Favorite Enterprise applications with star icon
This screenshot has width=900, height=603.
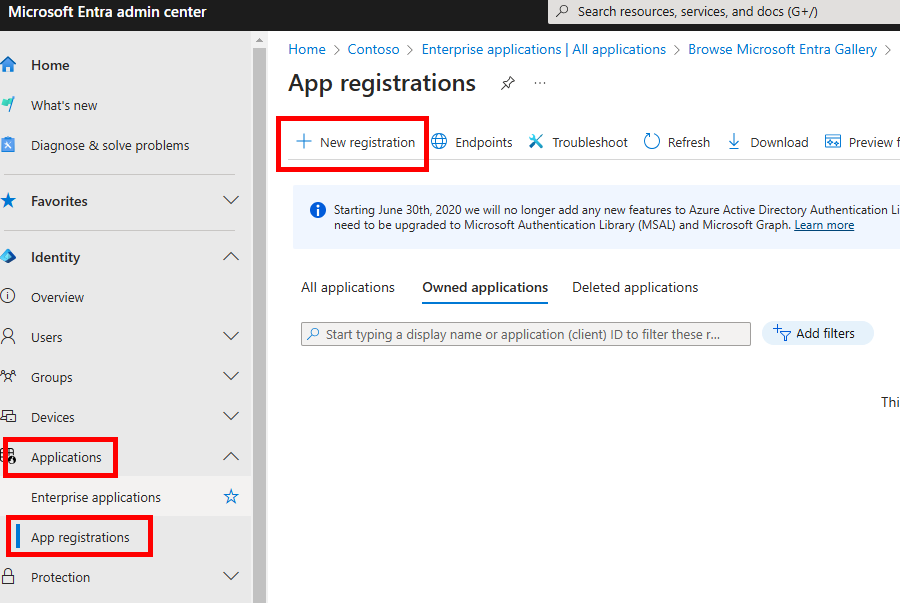pos(231,496)
